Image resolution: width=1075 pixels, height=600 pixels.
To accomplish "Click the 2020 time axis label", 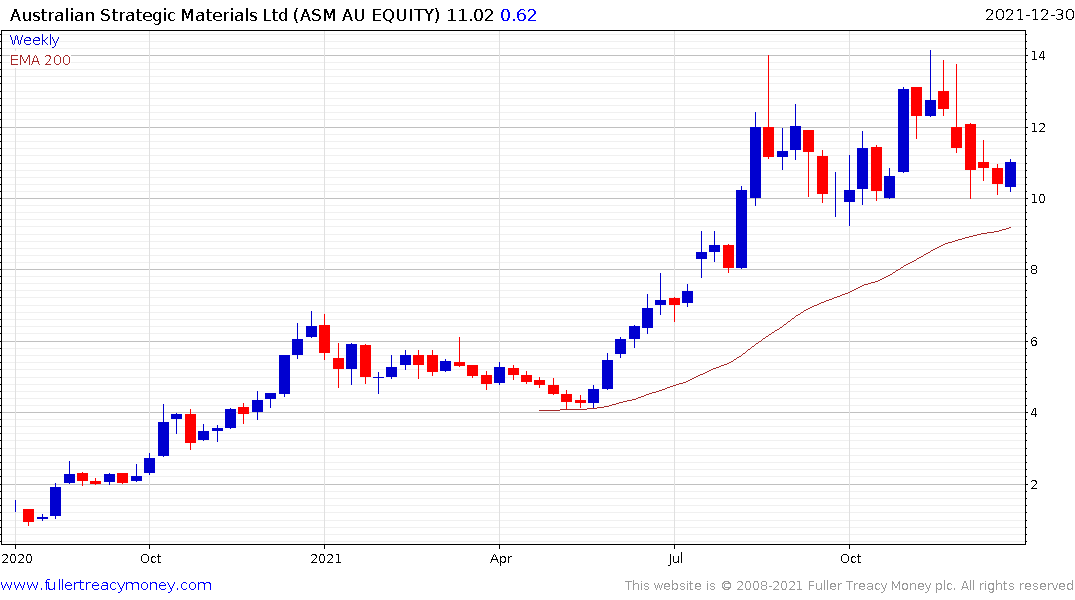I will tap(17, 558).
